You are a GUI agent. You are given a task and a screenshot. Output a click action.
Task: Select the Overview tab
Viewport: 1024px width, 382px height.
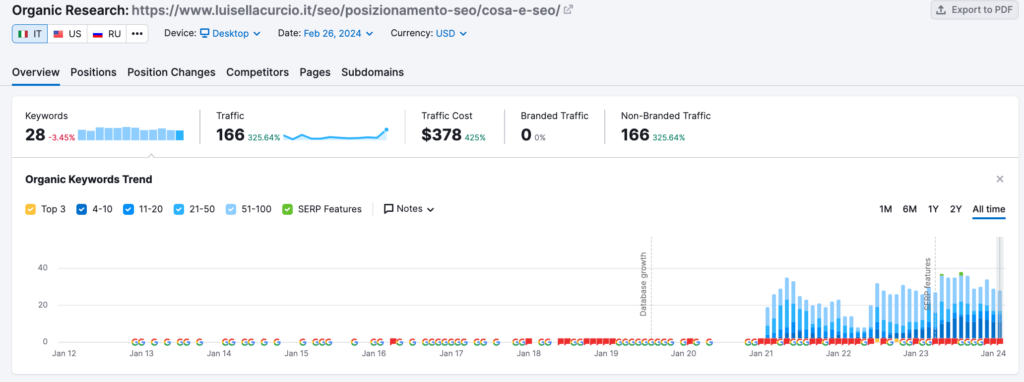[x=36, y=72]
